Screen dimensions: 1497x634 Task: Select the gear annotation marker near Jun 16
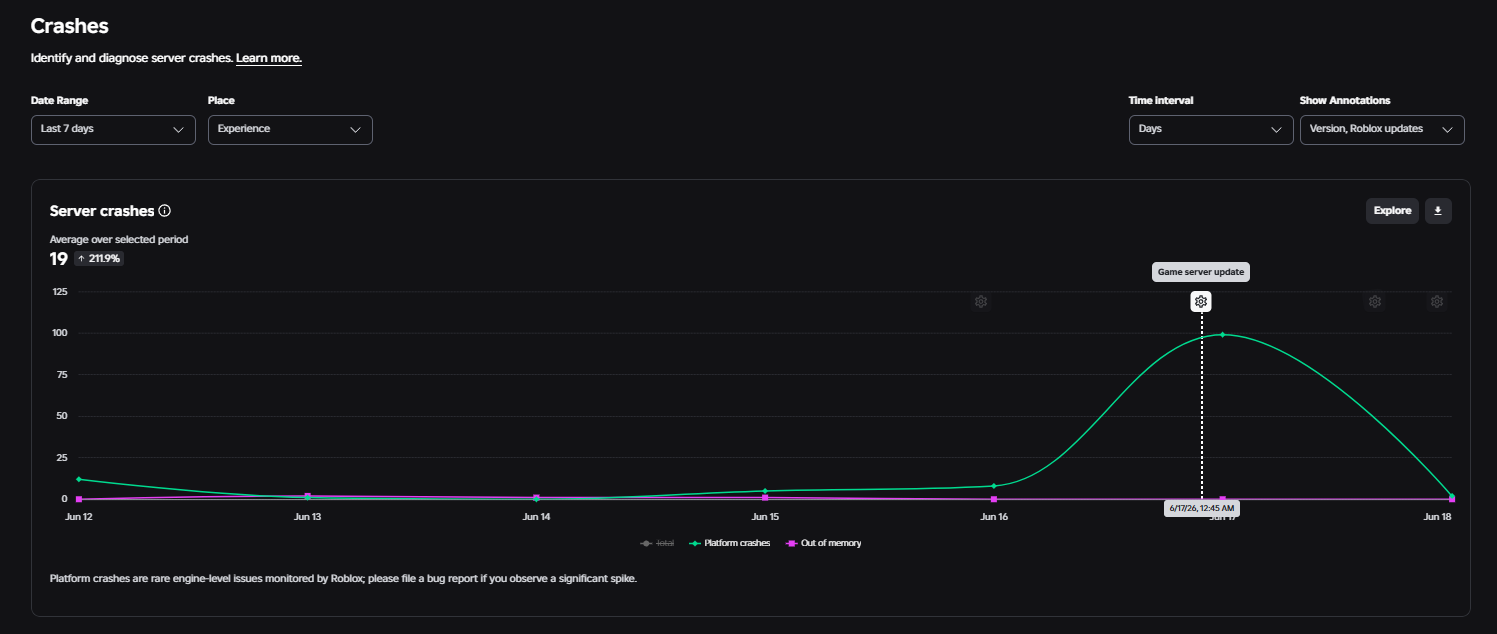[x=981, y=301]
